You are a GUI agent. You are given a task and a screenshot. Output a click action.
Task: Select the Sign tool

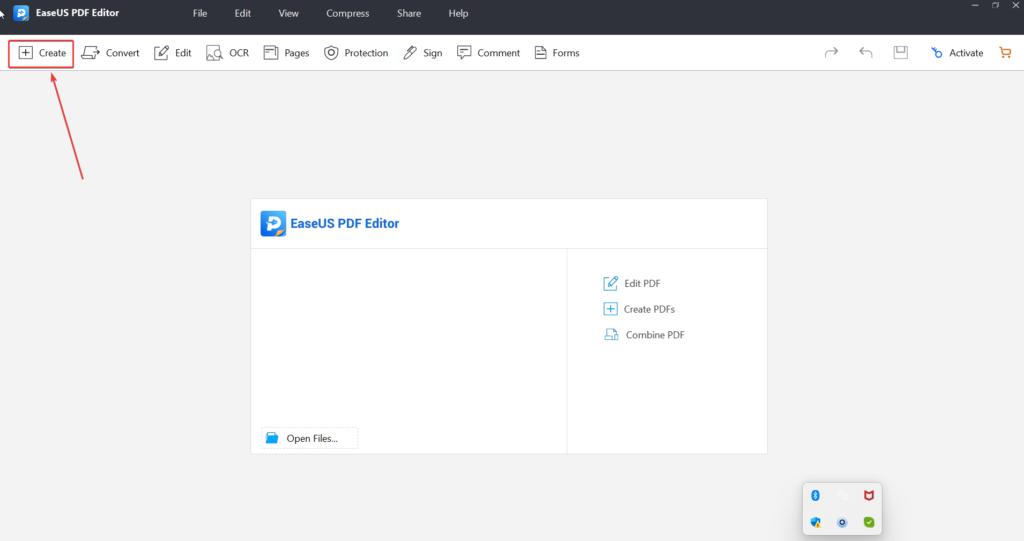pos(423,53)
